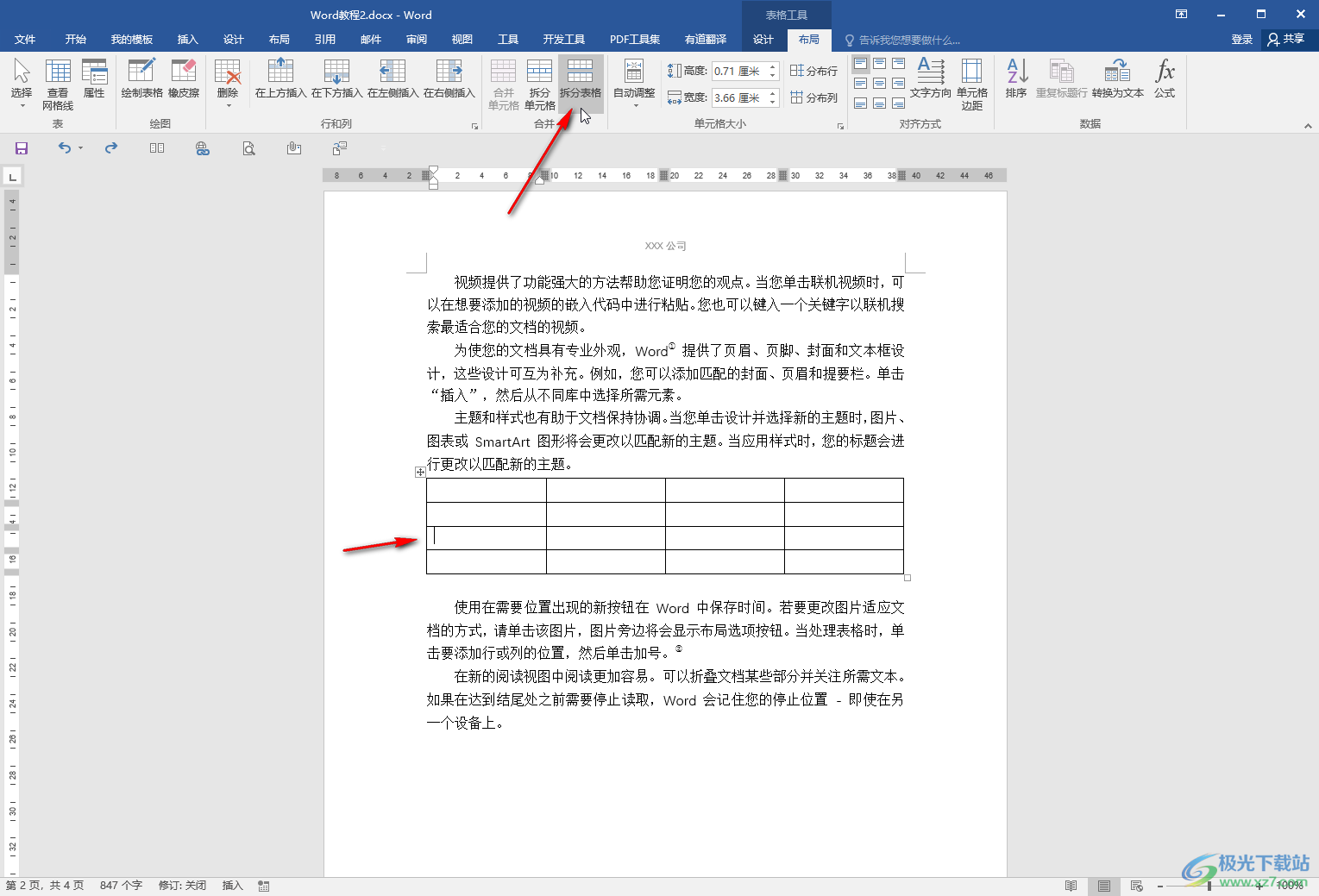Viewport: 1319px width, 896px height.
Task: Click Distribute Rows (分布行)
Action: pyautogui.click(x=813, y=71)
